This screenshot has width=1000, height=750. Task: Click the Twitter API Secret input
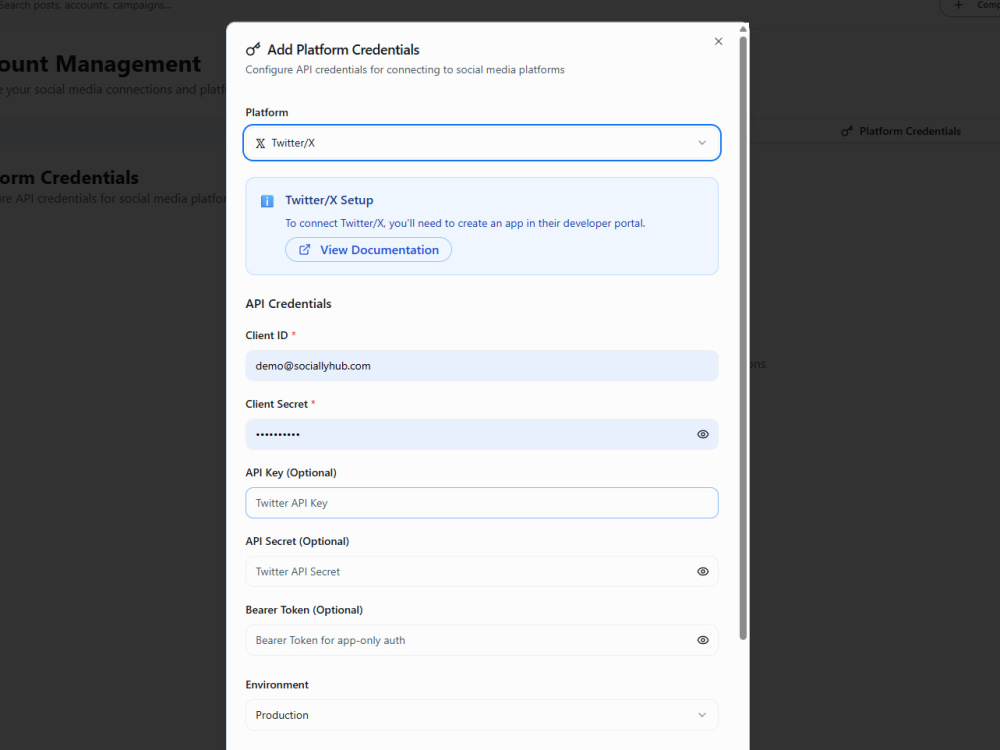point(482,571)
